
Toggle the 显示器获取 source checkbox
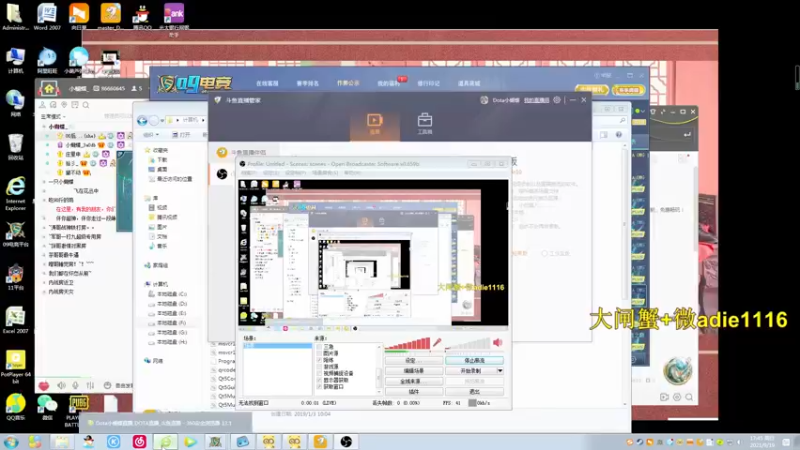point(319,380)
